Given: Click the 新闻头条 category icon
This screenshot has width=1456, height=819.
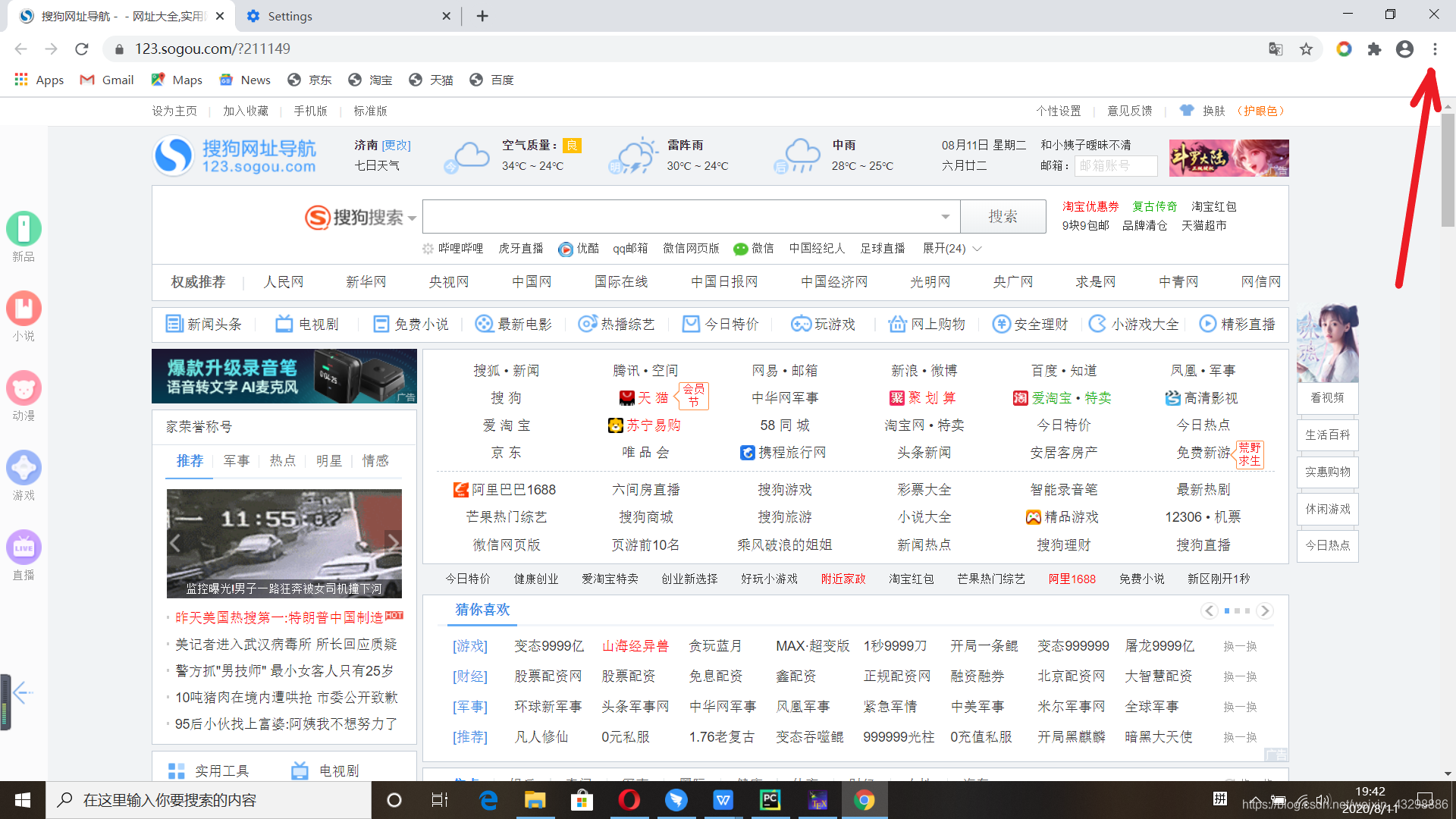Looking at the screenshot, I should coord(174,324).
